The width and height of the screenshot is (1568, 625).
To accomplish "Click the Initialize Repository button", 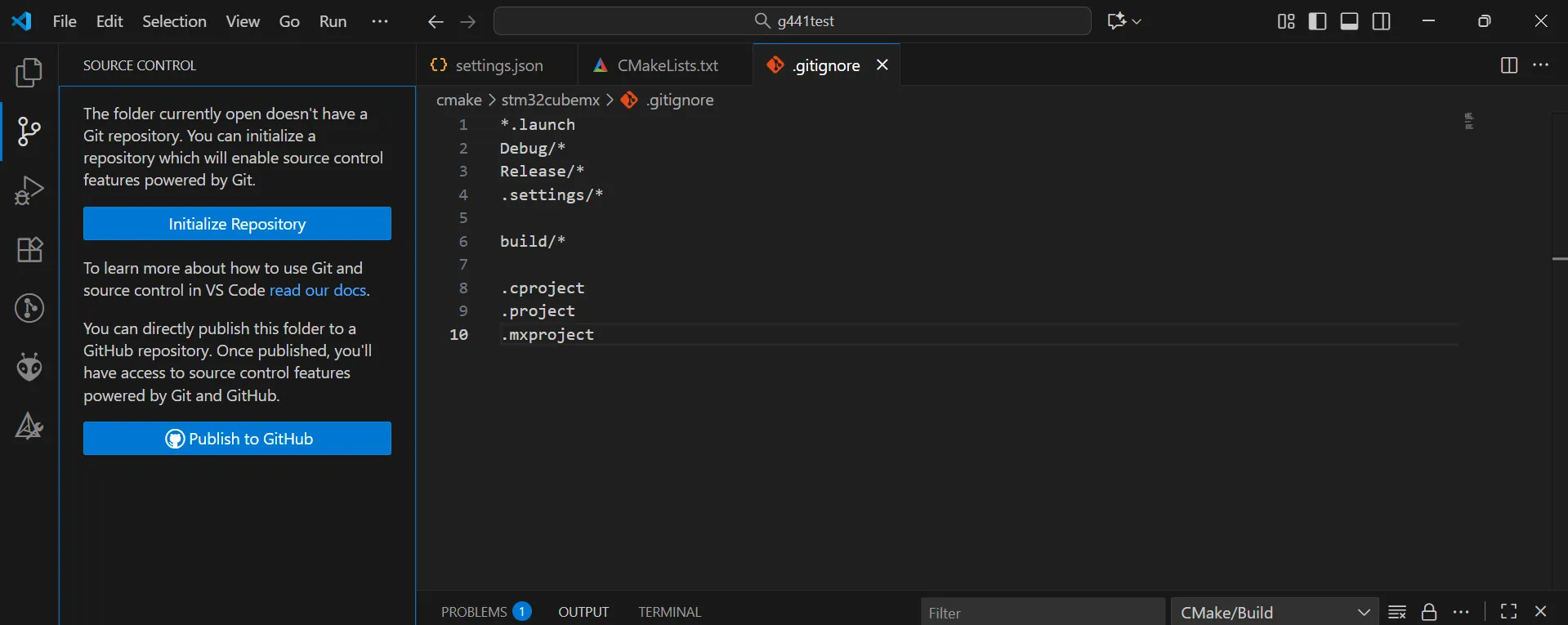I will [237, 224].
